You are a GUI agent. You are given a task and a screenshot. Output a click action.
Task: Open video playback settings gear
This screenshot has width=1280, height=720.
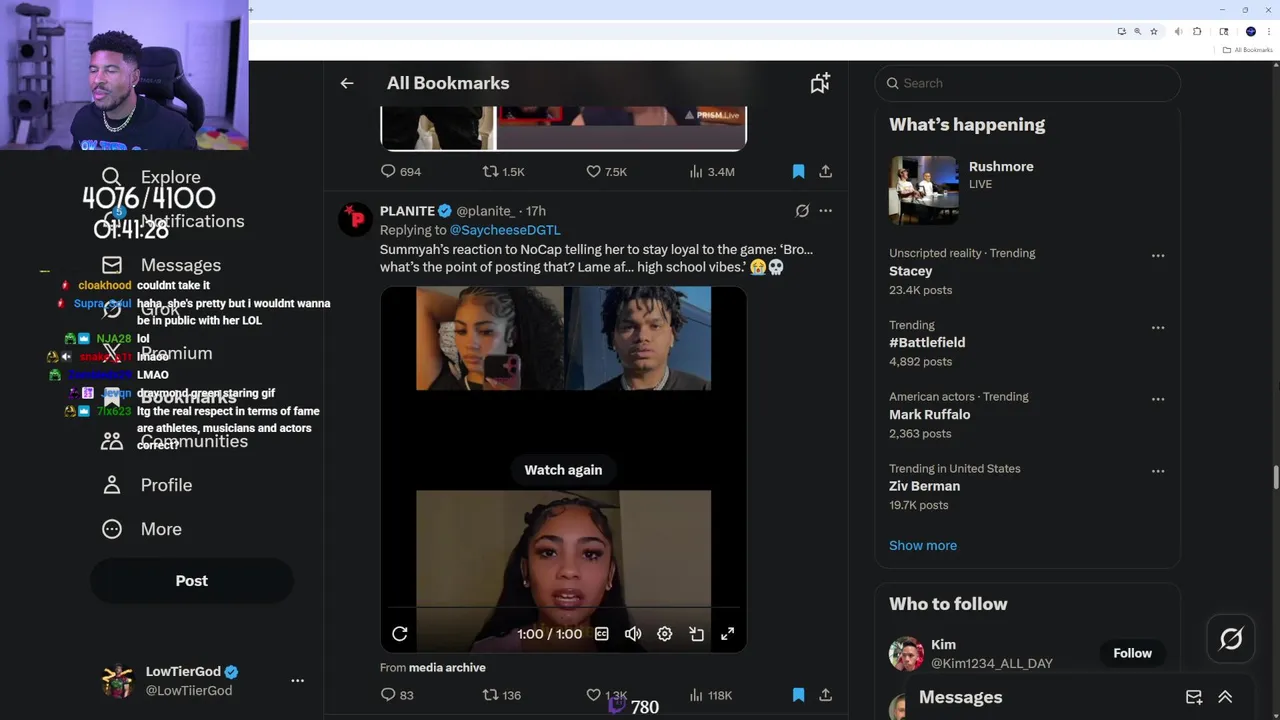pos(665,634)
